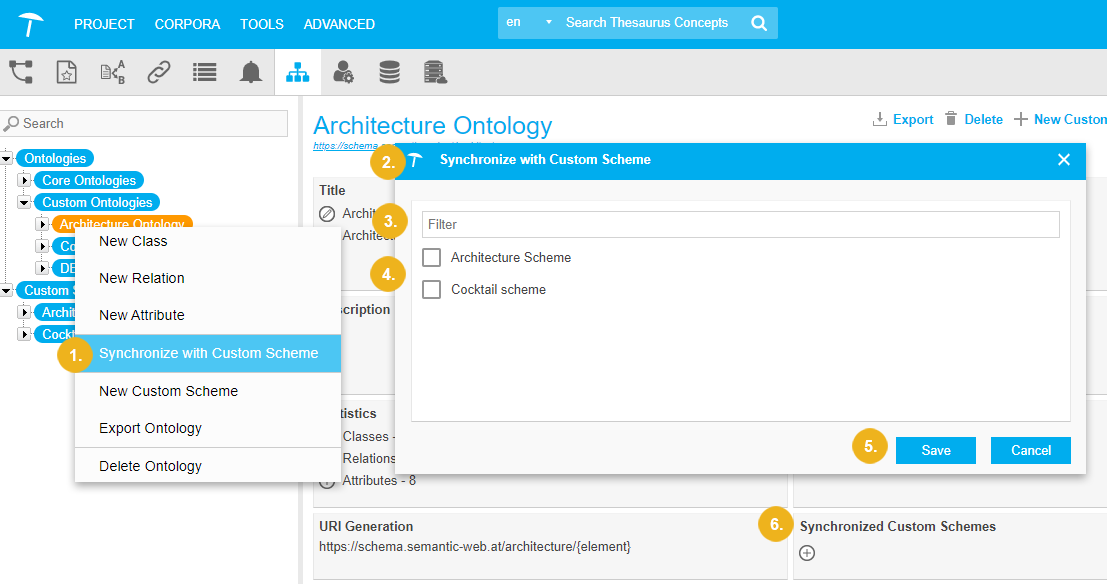Click Cancel in the synchronize dialog
Viewport: 1107px width, 584px height.
(1030, 450)
